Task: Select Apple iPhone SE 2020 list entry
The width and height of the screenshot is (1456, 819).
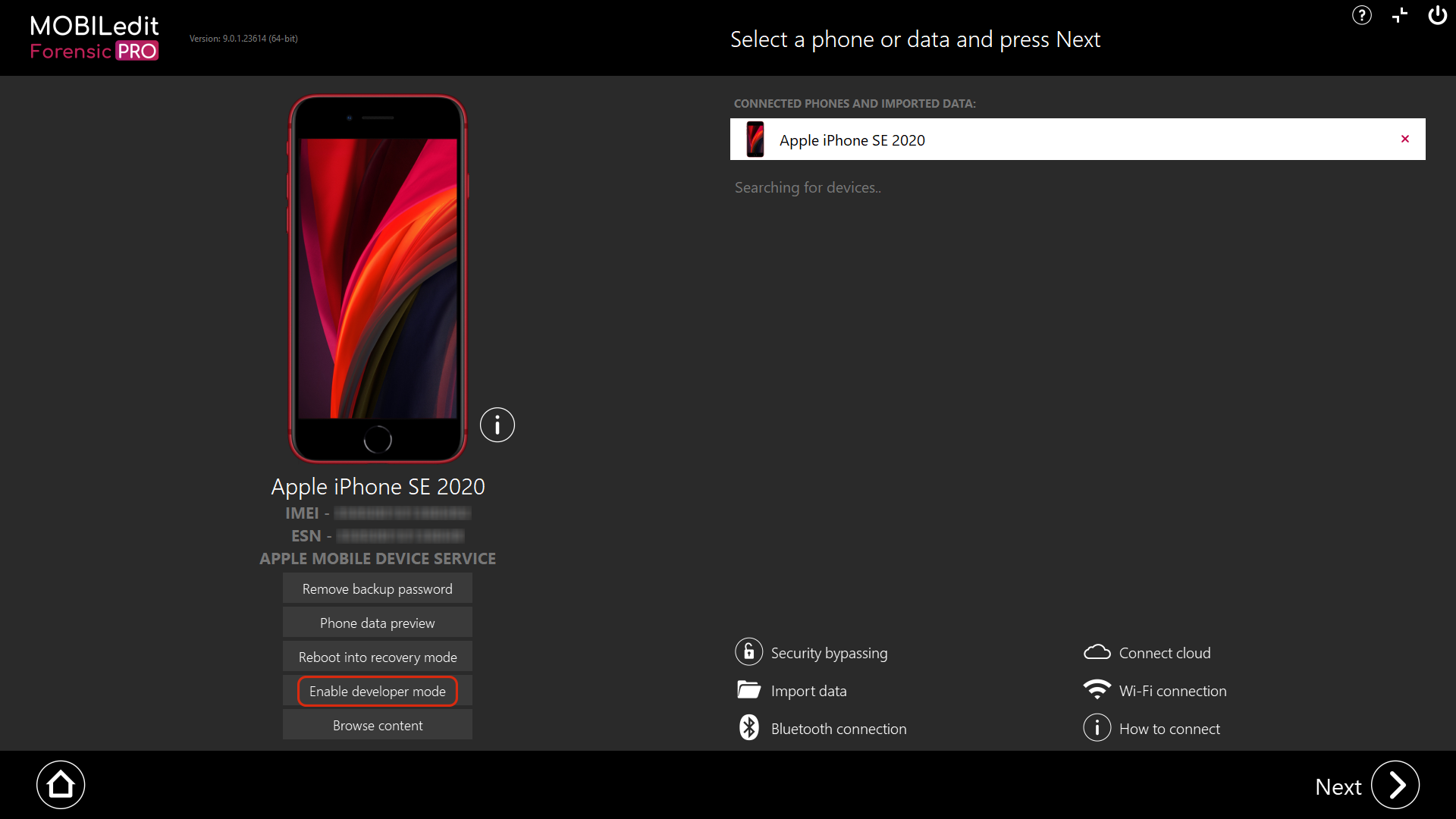Action: 1078,139
